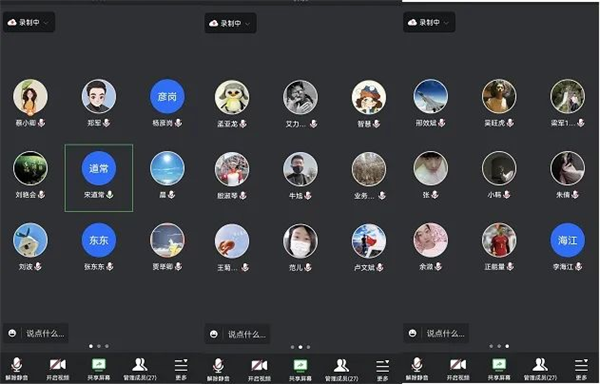
Task: Turn on video in the left panel
Action: tap(58, 368)
